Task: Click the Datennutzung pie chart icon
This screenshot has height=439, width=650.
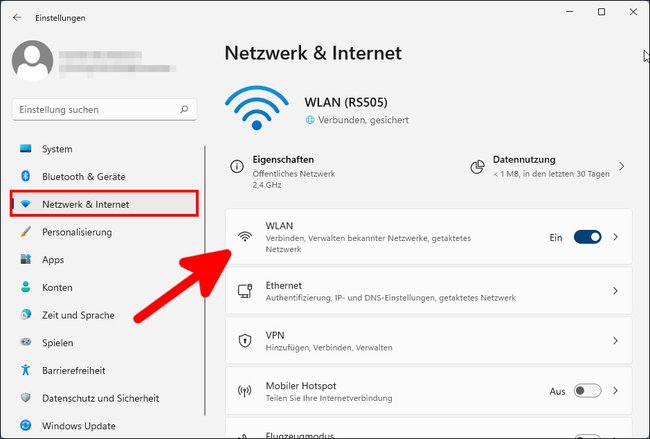Action: point(478,167)
